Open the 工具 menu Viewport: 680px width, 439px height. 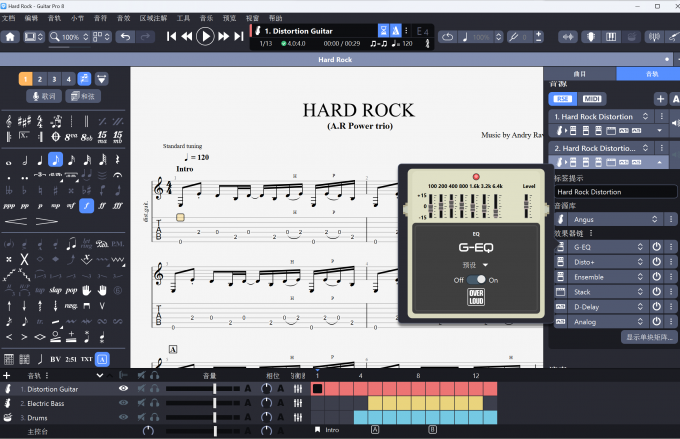tap(183, 18)
